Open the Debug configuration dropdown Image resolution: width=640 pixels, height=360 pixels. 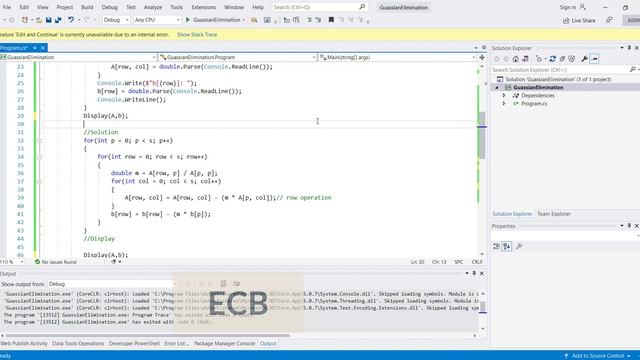pos(116,20)
